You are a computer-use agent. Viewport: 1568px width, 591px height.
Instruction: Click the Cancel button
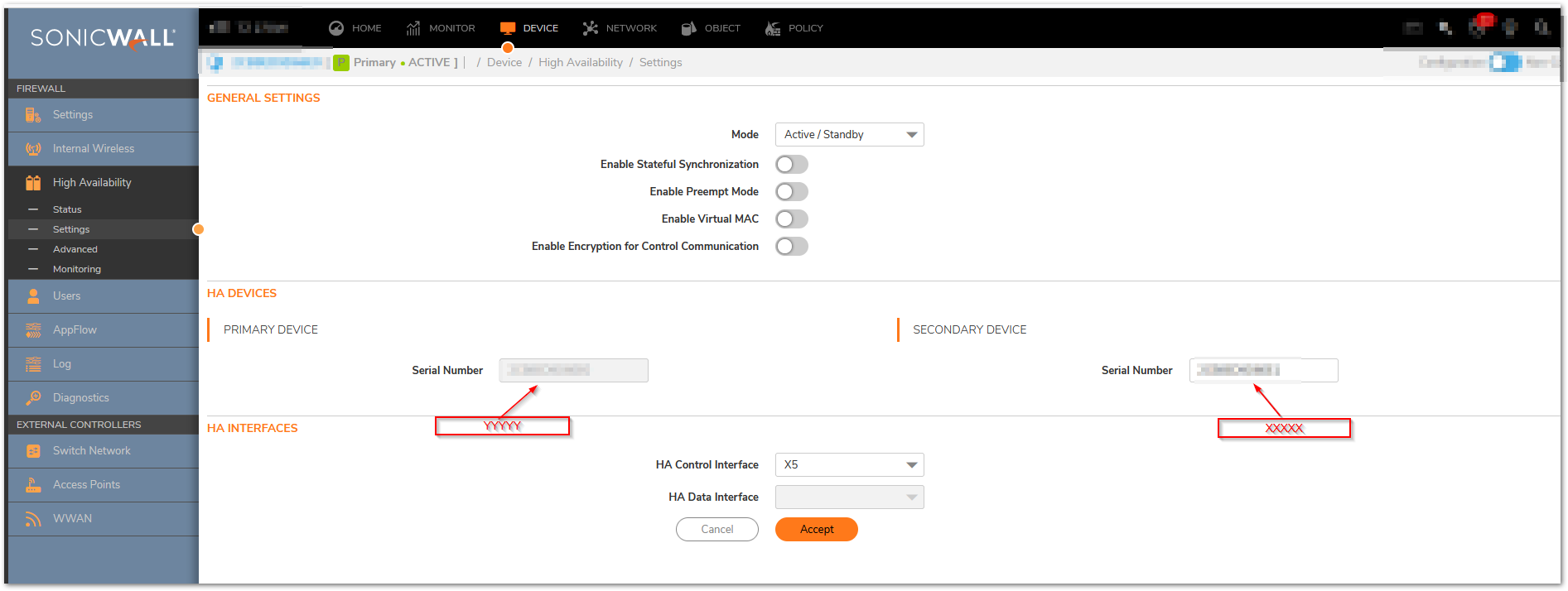(716, 530)
